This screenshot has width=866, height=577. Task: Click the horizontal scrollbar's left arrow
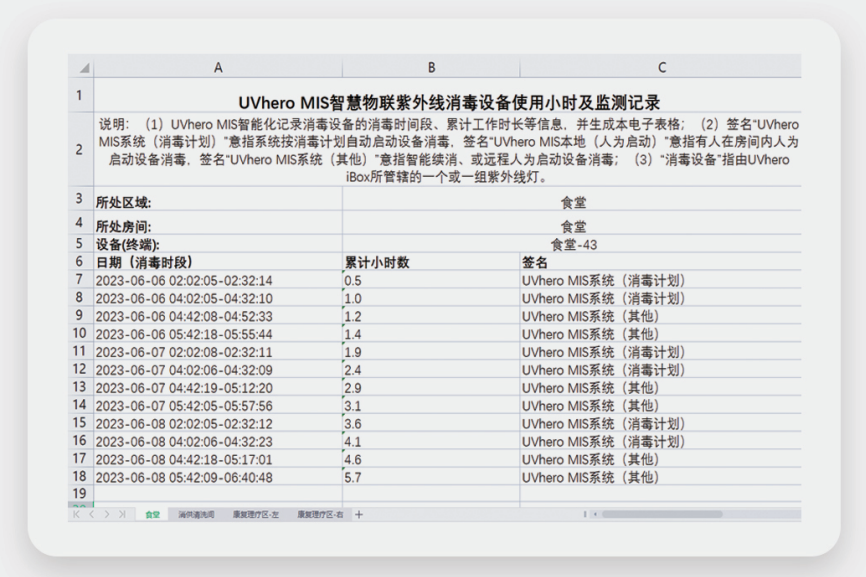tap(595, 514)
